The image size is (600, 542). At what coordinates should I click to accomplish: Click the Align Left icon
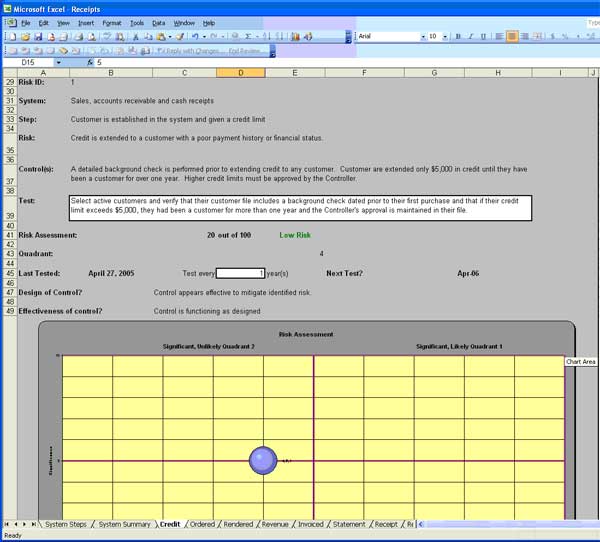coord(499,36)
